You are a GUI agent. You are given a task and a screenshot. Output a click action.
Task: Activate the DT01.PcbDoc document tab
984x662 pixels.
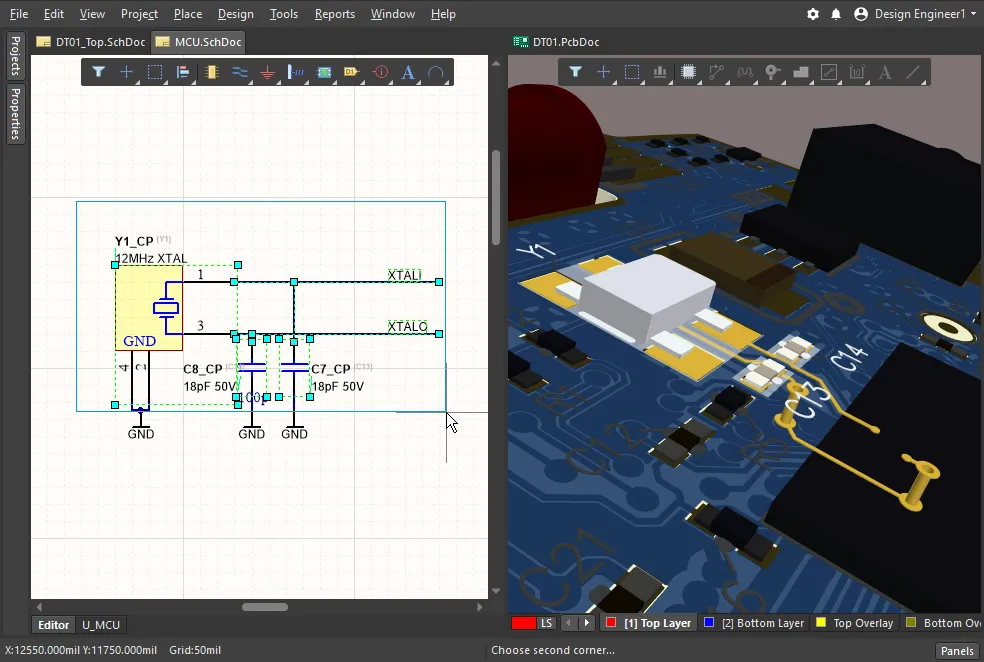[x=557, y=42]
